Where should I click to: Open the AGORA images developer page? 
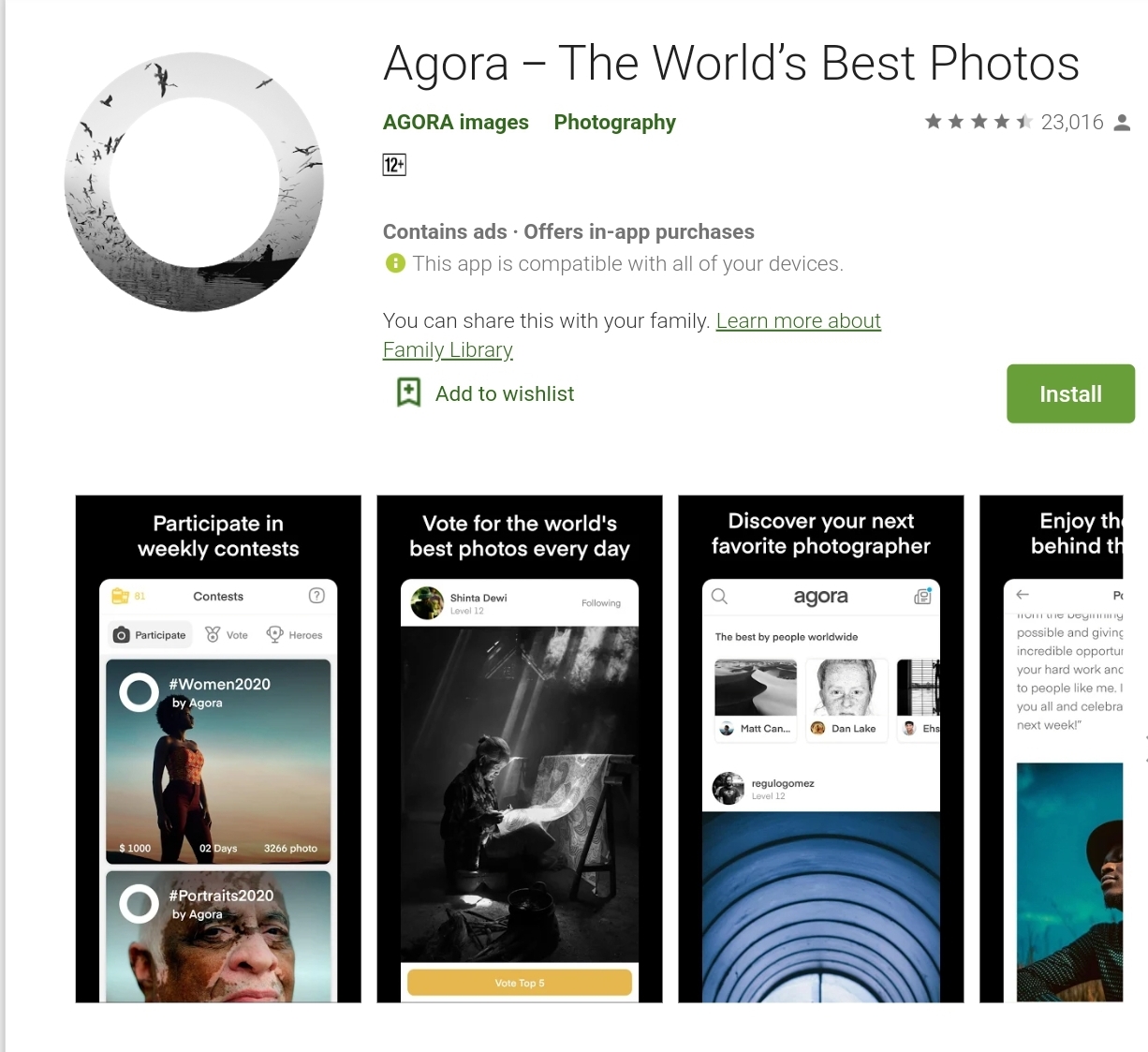(x=456, y=122)
